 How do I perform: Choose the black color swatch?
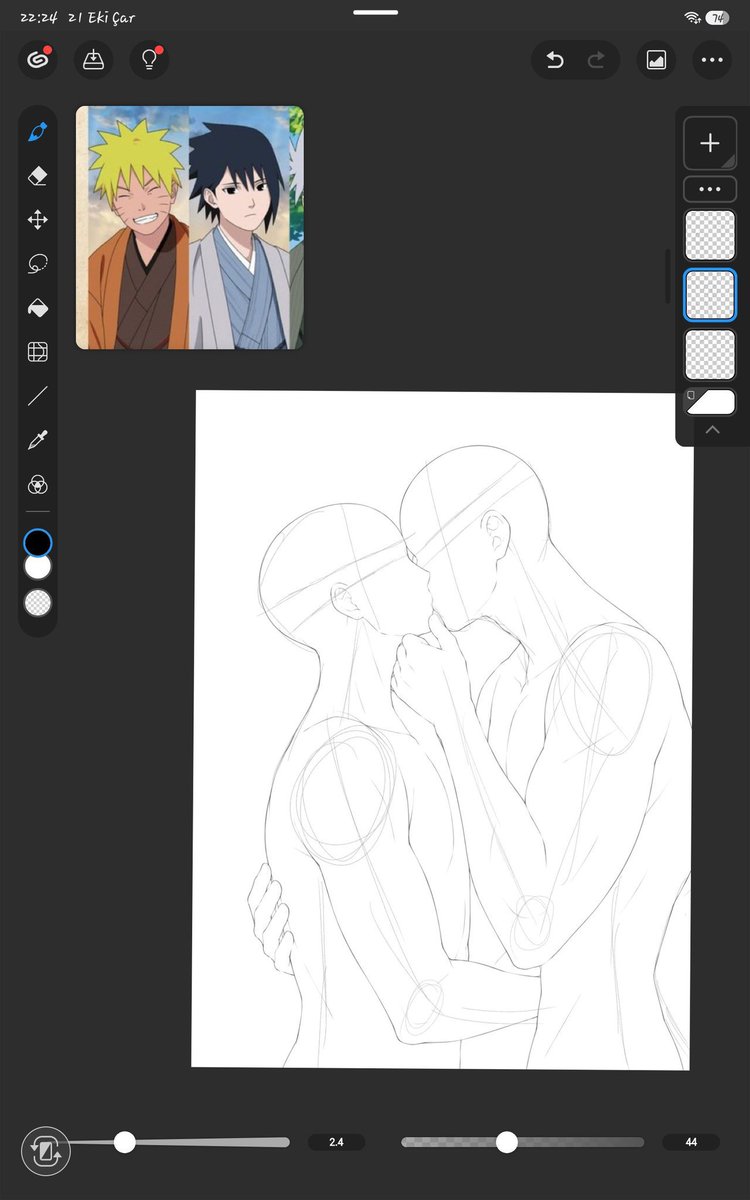38,543
